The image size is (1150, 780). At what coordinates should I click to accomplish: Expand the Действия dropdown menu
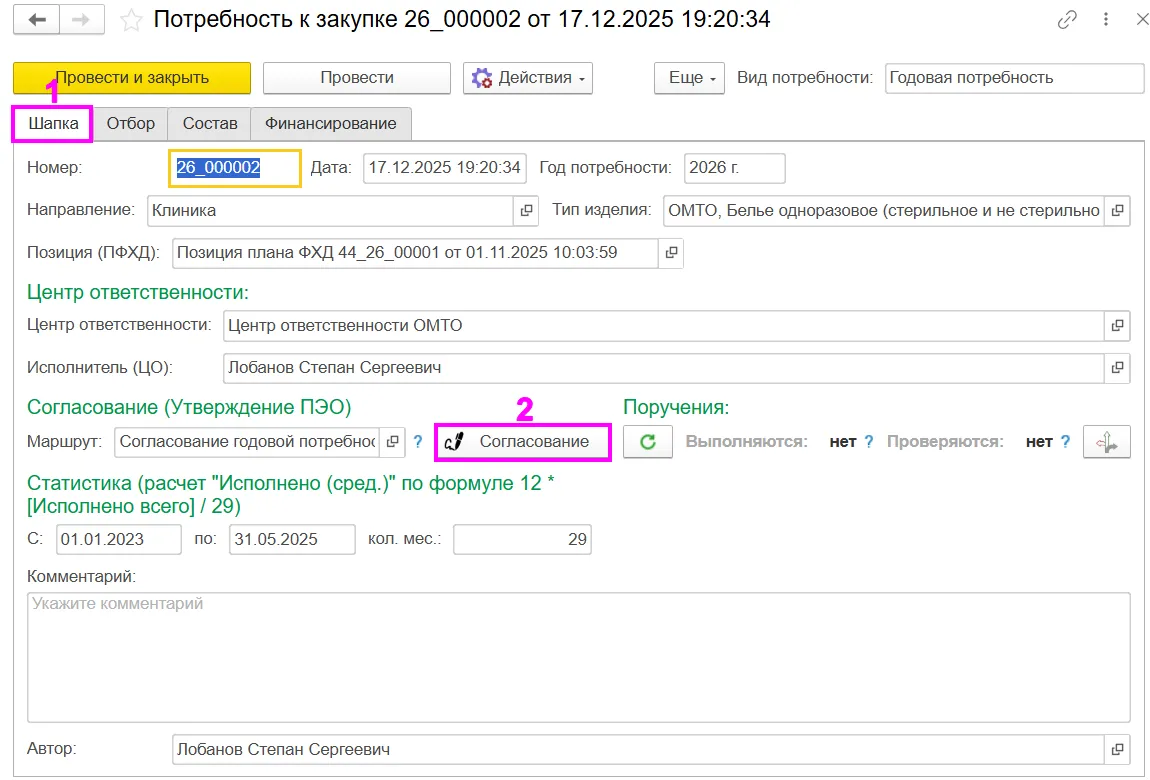click(x=528, y=78)
